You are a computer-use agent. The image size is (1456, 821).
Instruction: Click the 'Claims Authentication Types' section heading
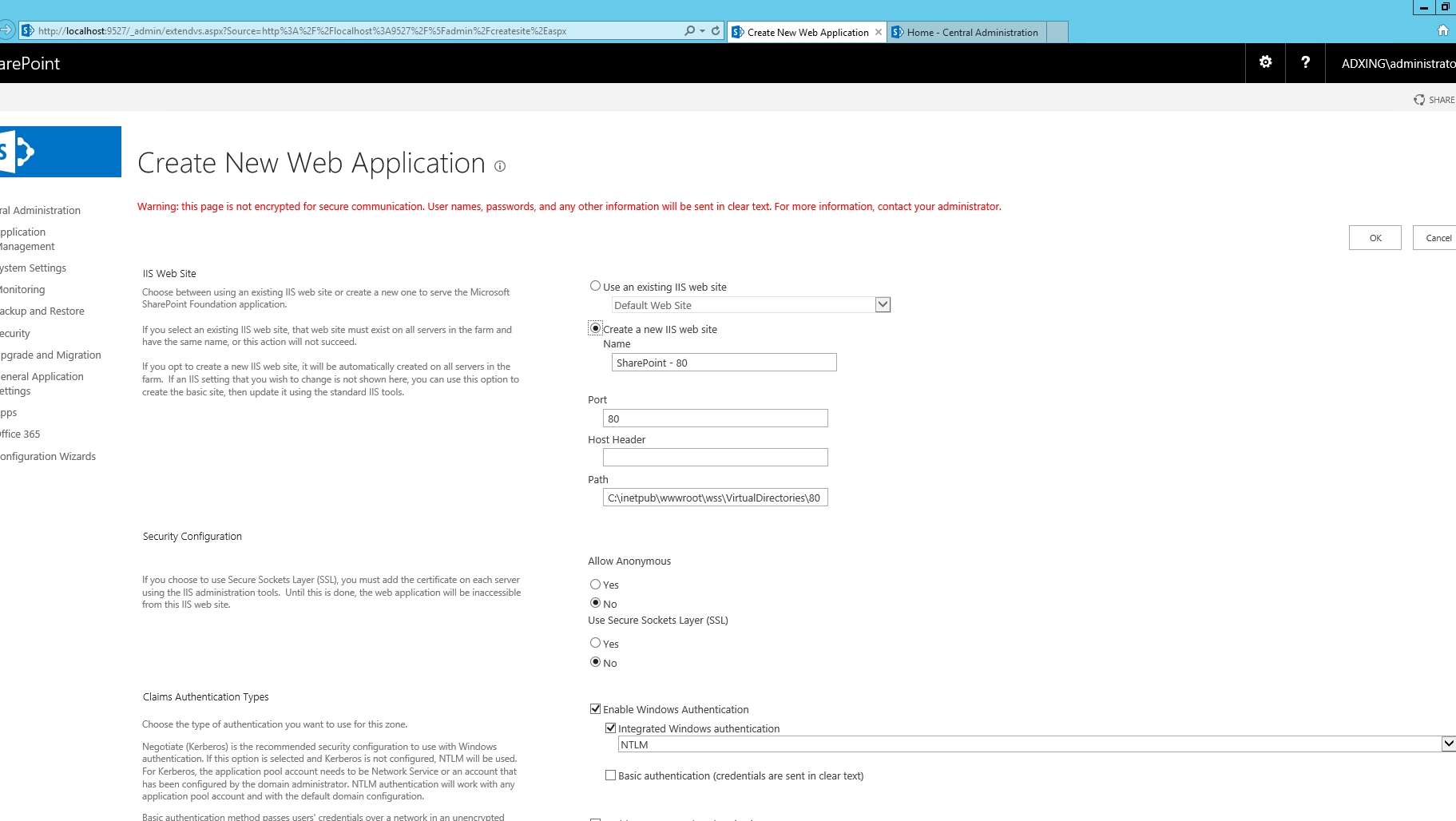coord(205,697)
